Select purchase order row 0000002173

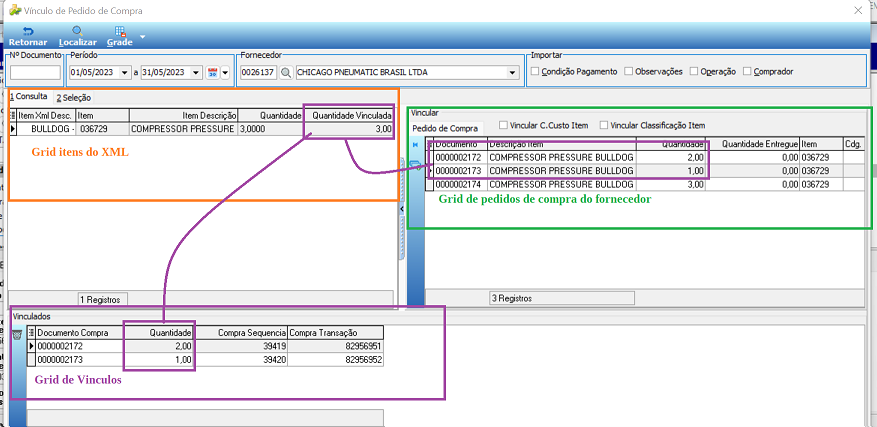645,171
